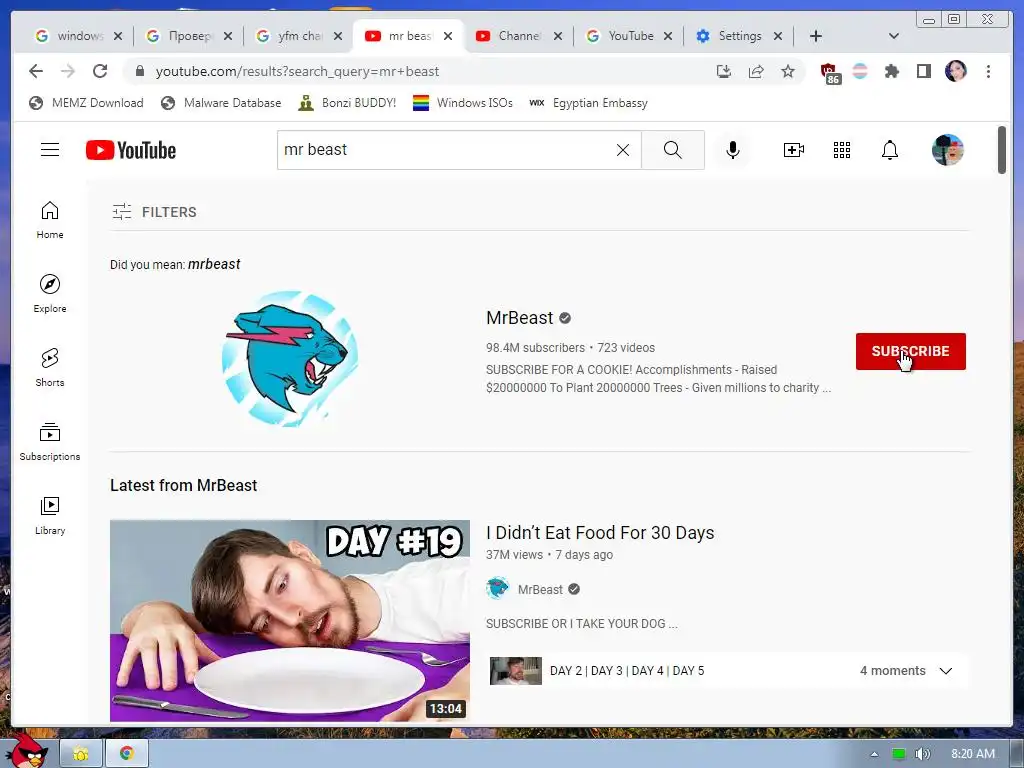Open the Chrome extensions puzzle icon
Screen dimensions: 1024x768
pos(891,71)
